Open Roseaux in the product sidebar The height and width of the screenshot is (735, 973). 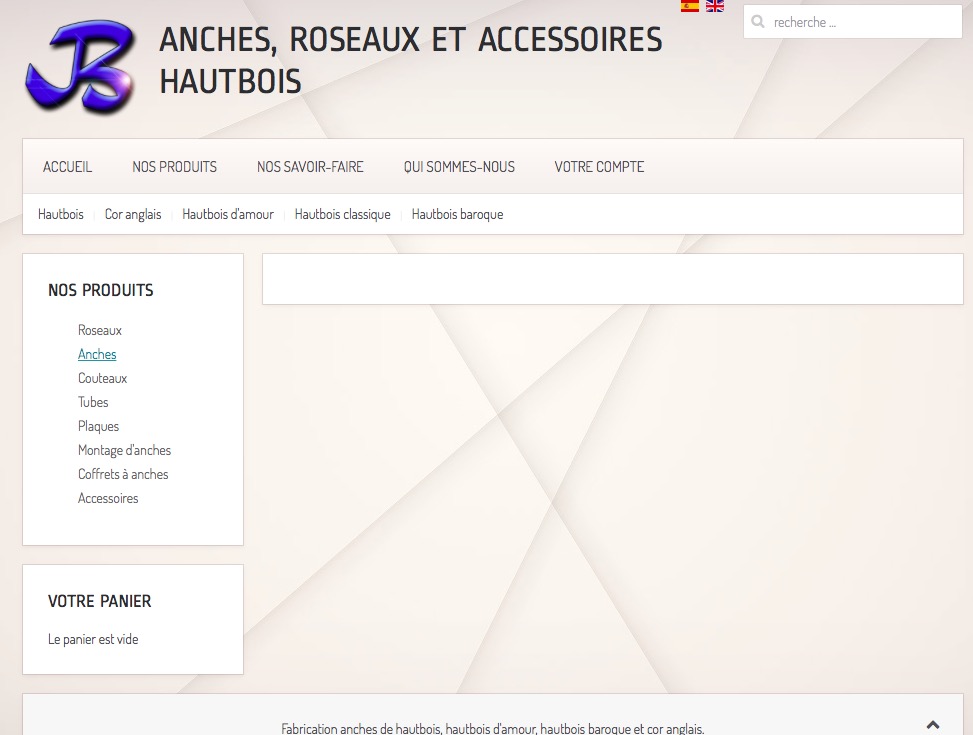pyautogui.click(x=100, y=330)
